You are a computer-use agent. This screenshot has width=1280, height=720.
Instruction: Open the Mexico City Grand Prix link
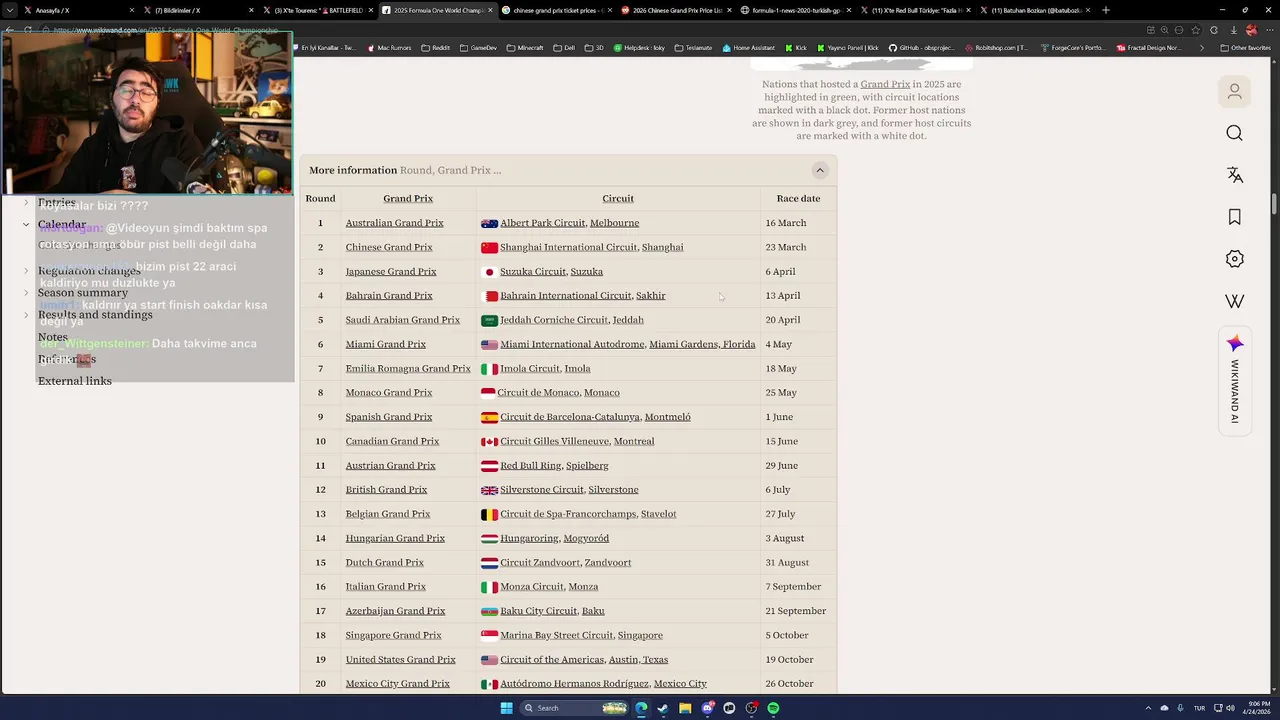click(x=397, y=684)
